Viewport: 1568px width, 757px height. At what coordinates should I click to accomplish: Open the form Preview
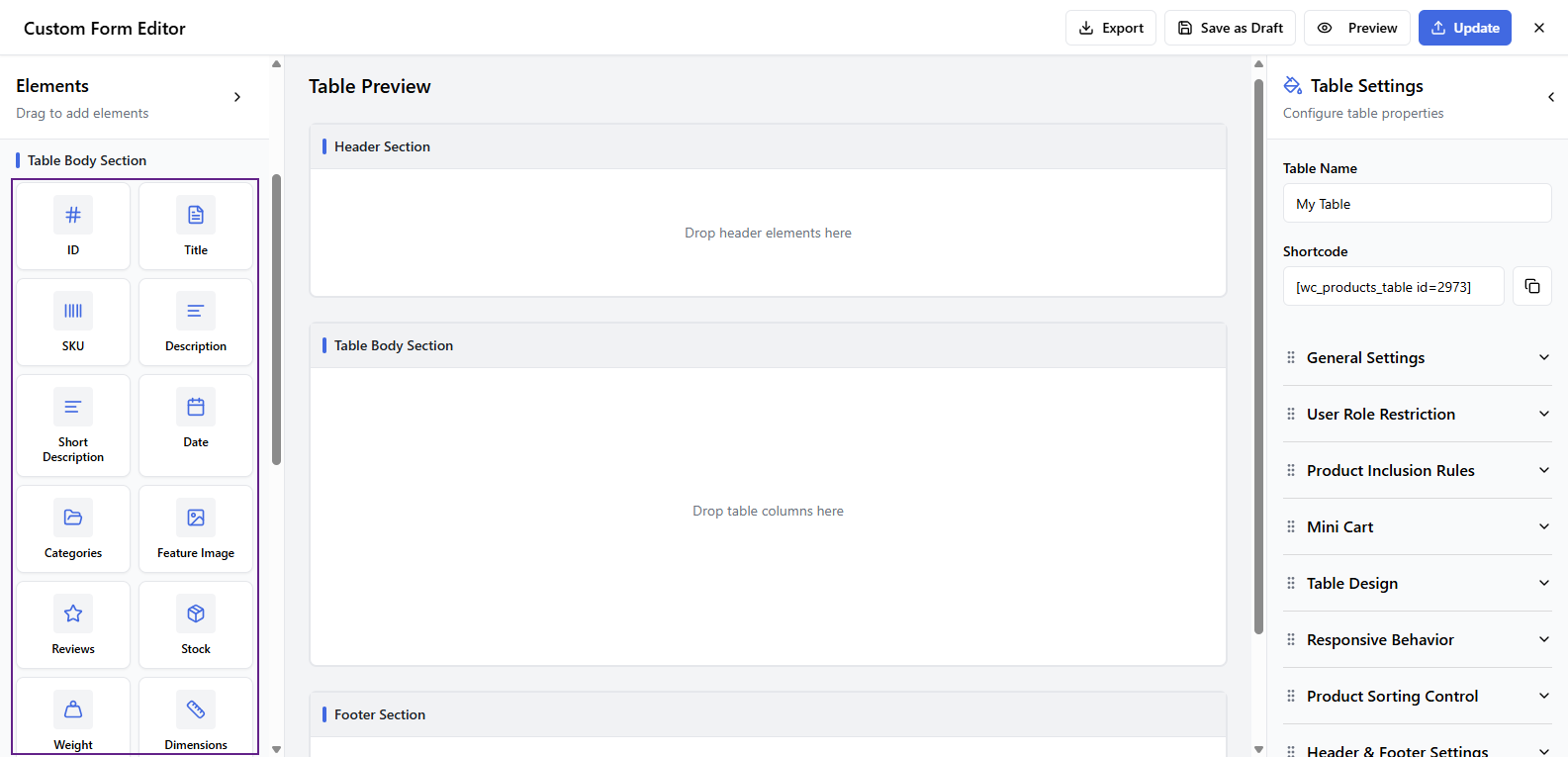pyautogui.click(x=1356, y=28)
